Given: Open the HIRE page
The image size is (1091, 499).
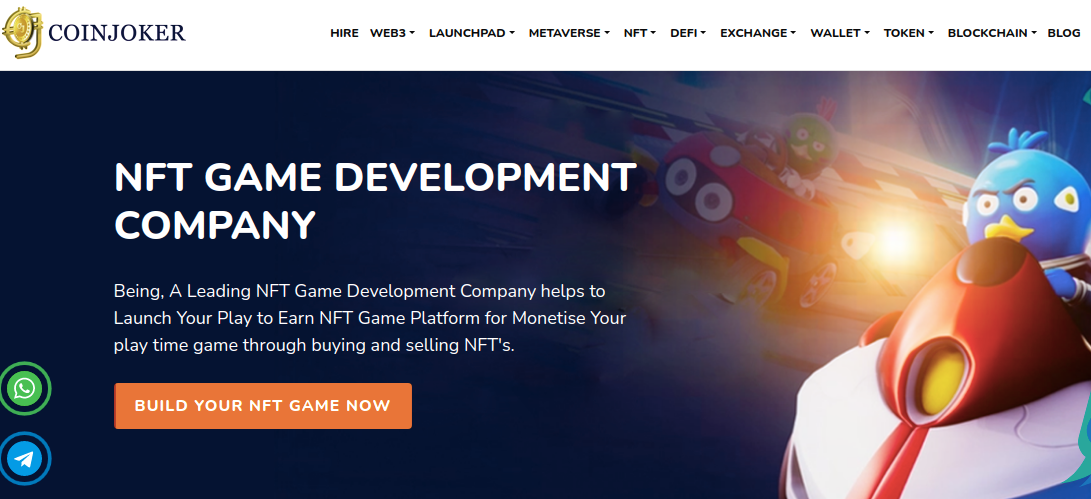Looking at the screenshot, I should pos(344,33).
